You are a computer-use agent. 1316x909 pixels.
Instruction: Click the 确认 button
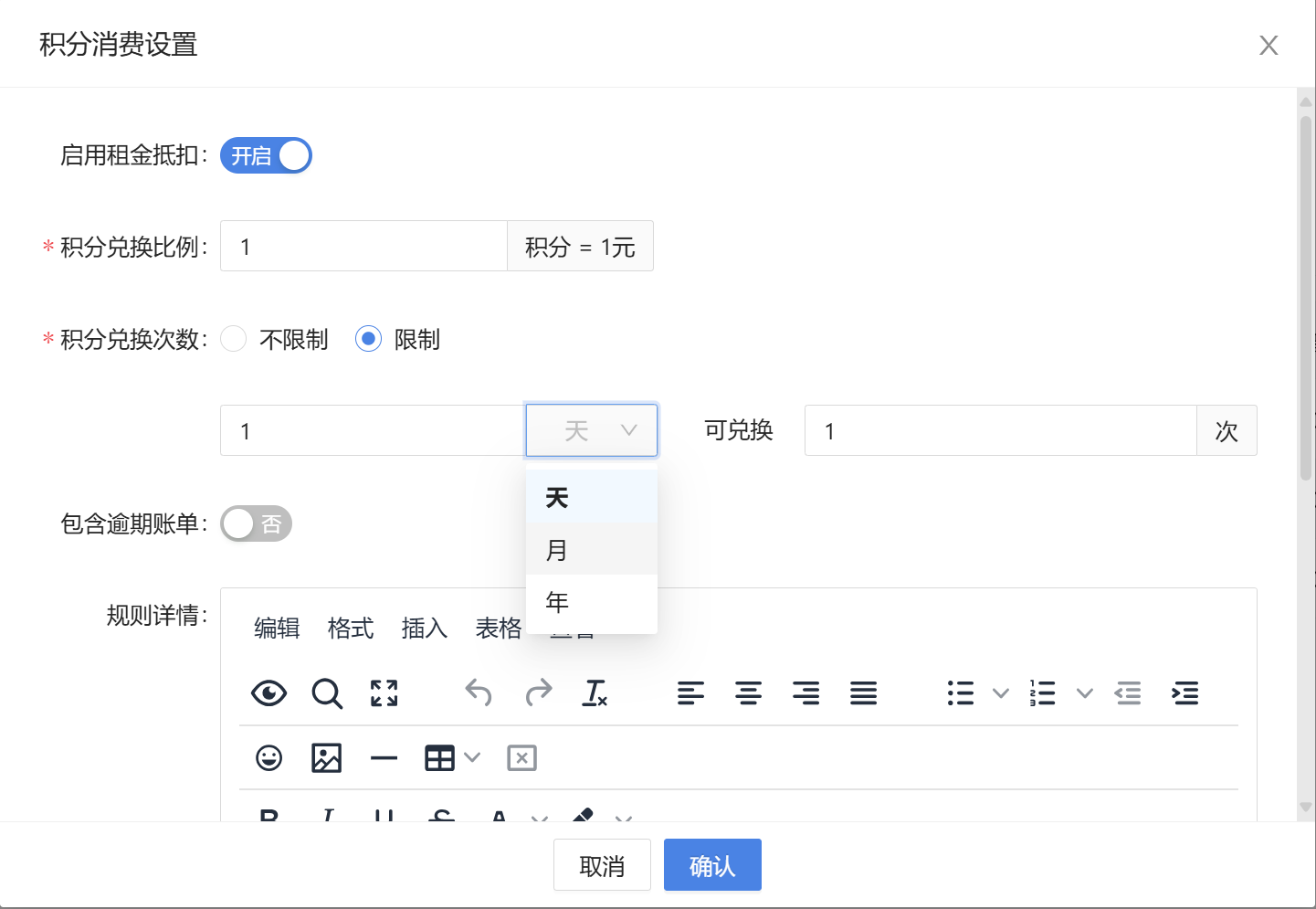click(712, 865)
